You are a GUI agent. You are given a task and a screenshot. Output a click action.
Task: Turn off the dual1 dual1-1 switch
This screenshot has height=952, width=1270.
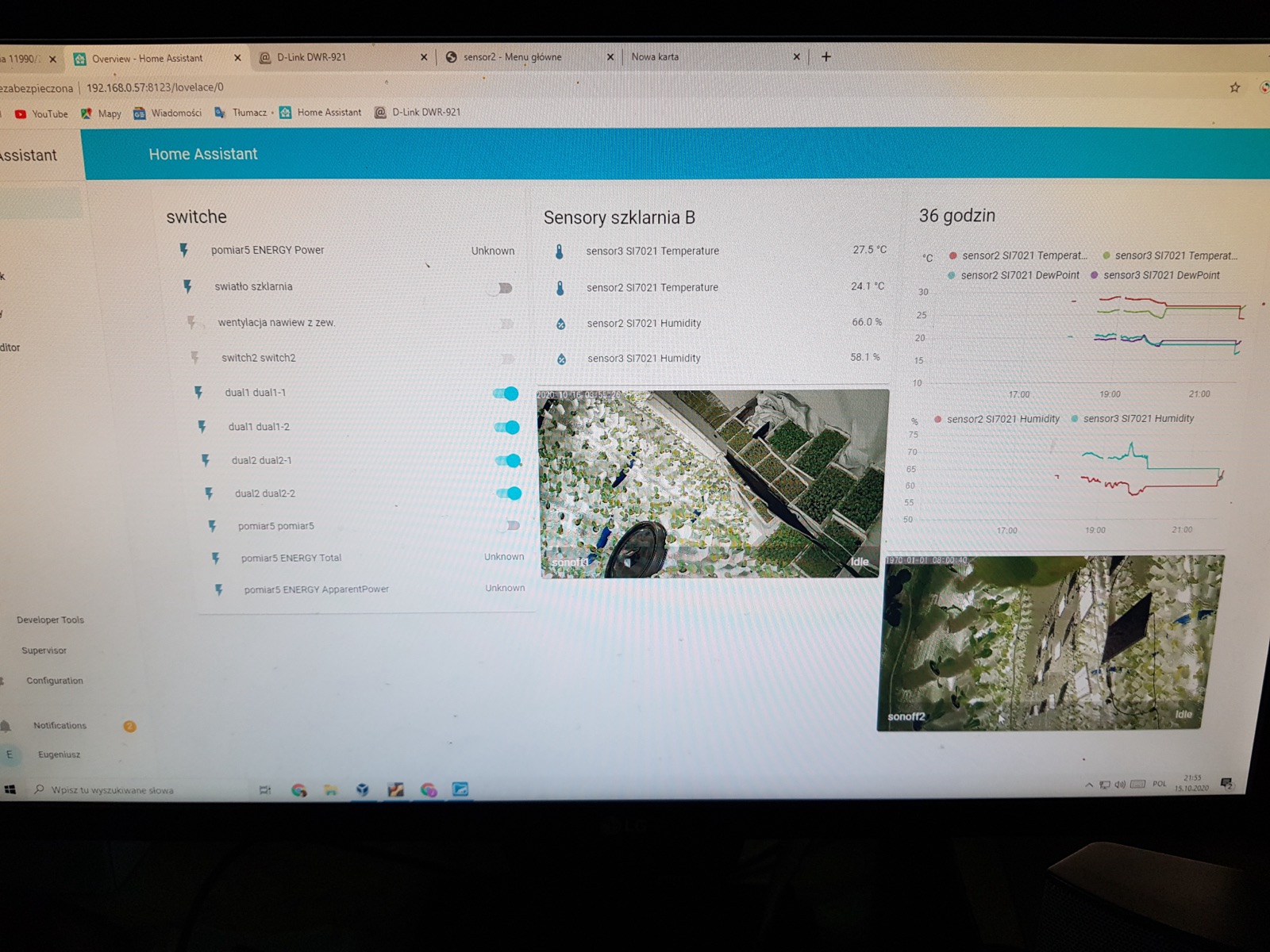[x=506, y=393]
